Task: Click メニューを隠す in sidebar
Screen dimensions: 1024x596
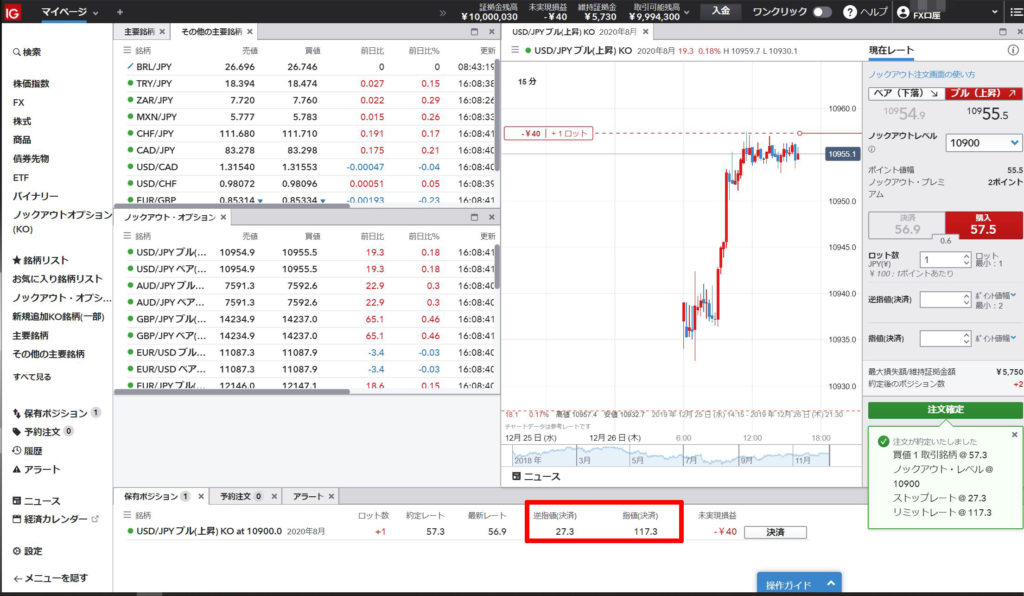Action: pyautogui.click(x=50, y=578)
